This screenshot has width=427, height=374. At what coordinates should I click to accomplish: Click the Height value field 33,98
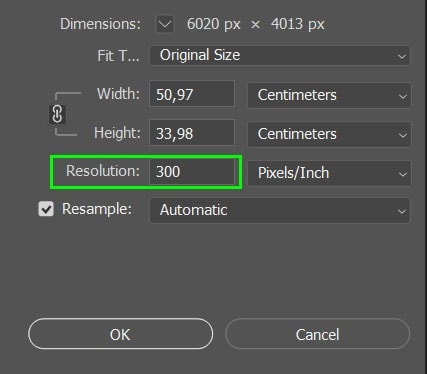tap(192, 133)
